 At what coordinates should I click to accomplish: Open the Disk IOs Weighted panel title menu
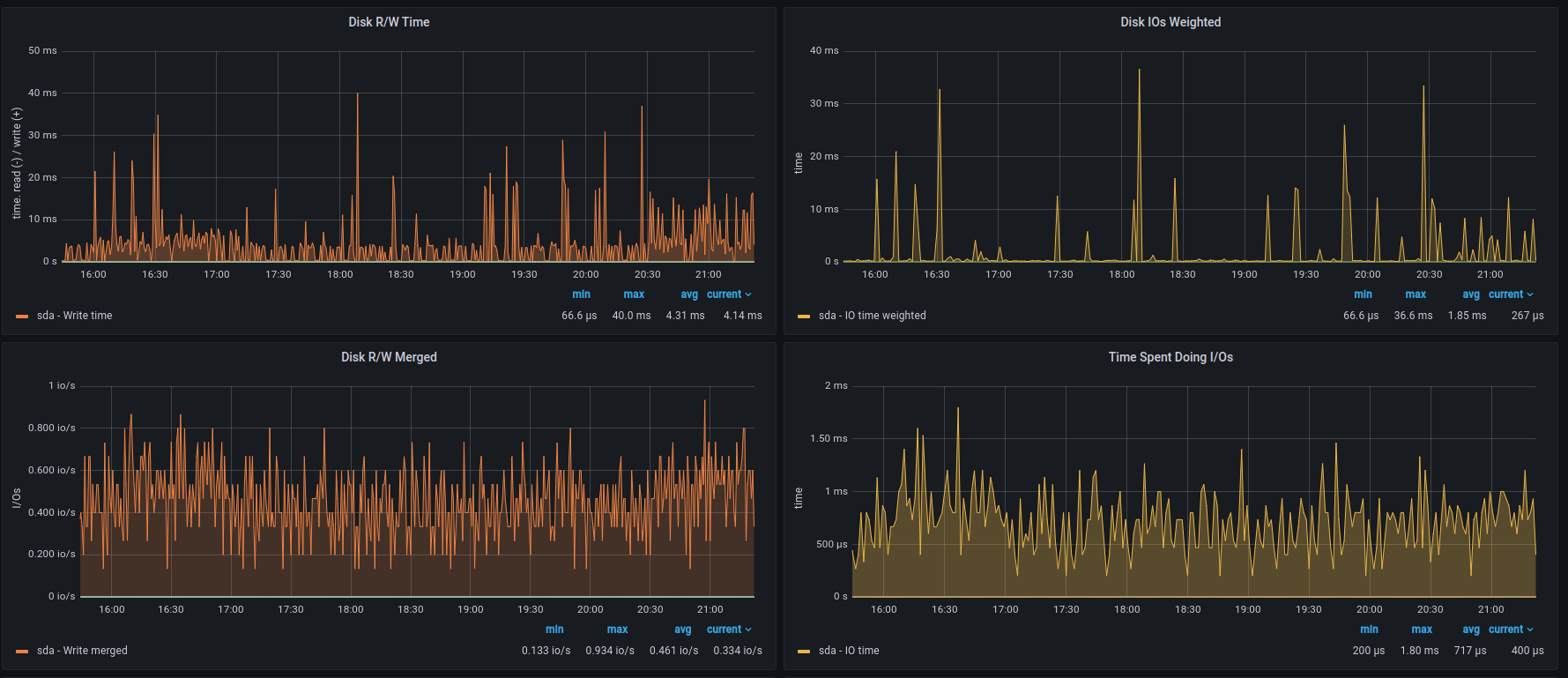1170,22
